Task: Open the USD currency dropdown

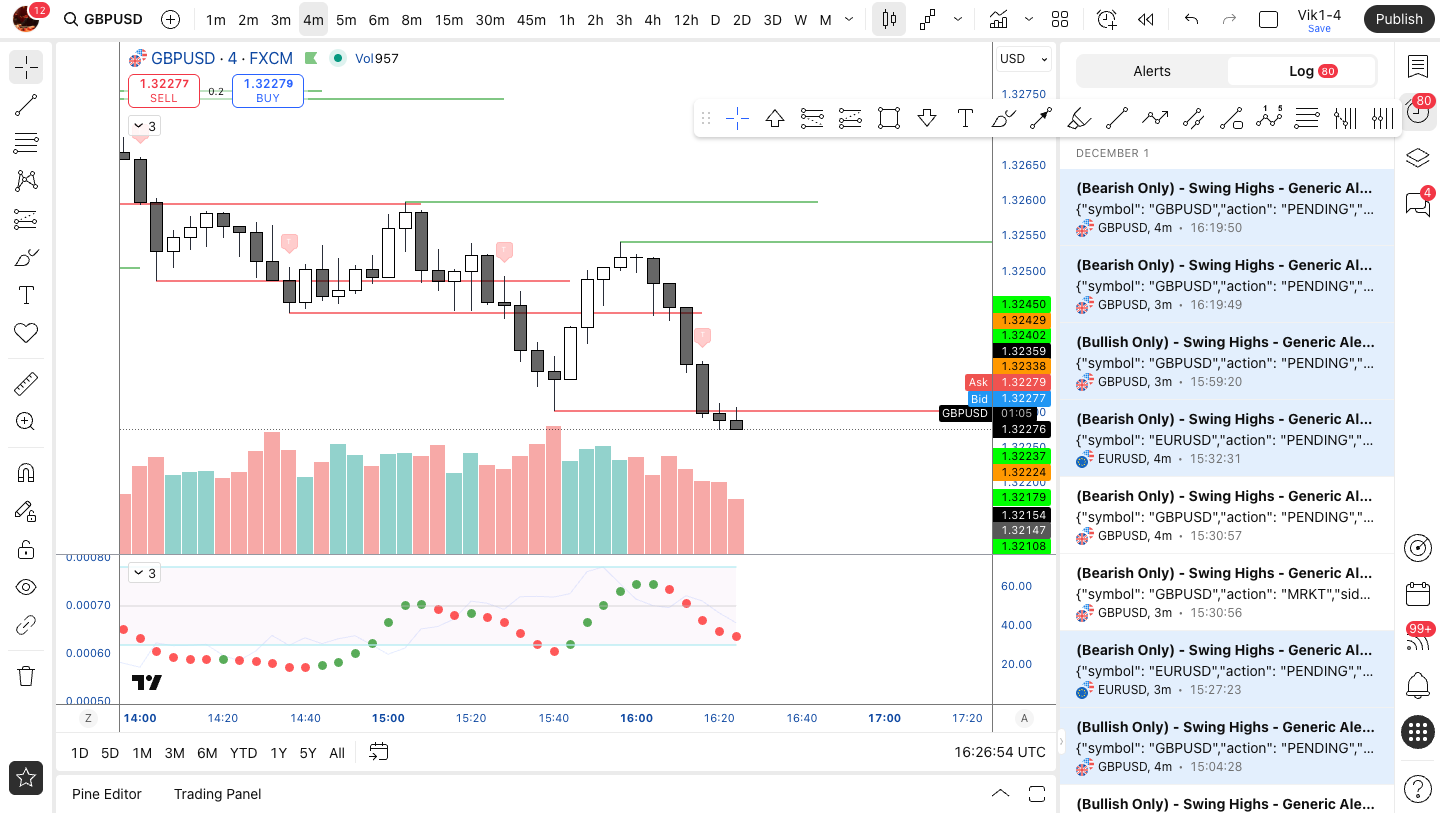Action: [x=1024, y=58]
